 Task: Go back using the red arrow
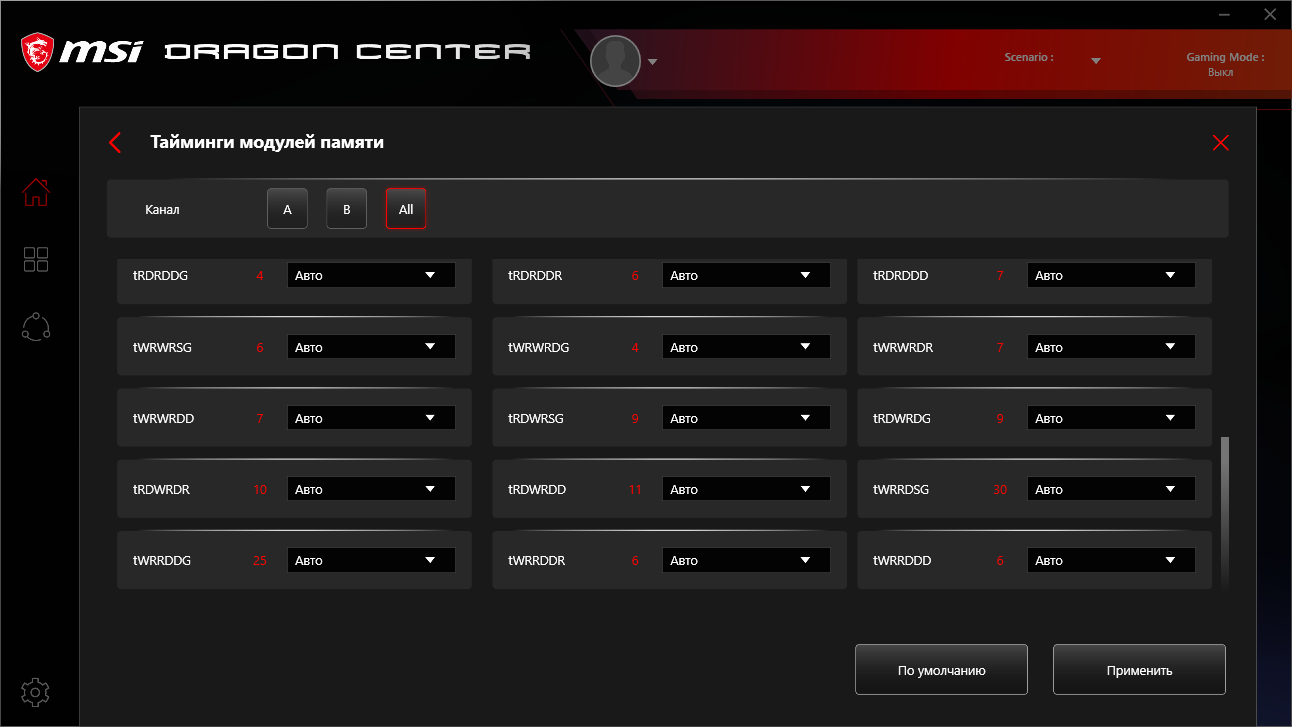115,143
